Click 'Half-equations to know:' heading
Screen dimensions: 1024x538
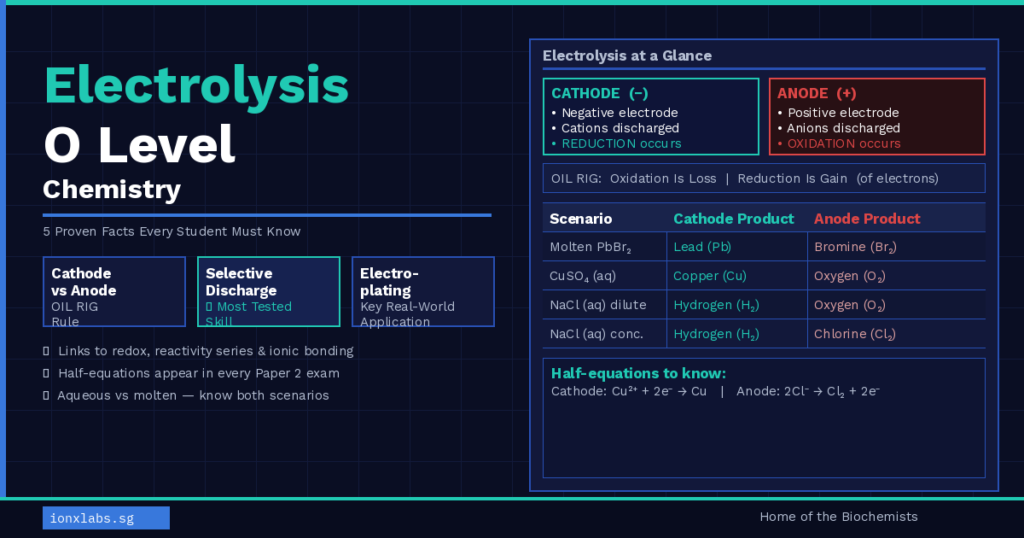[x=638, y=373]
